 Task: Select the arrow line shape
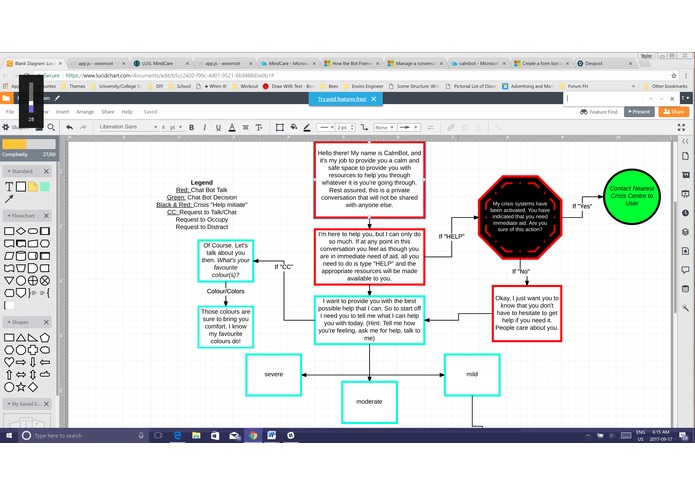tap(9, 199)
